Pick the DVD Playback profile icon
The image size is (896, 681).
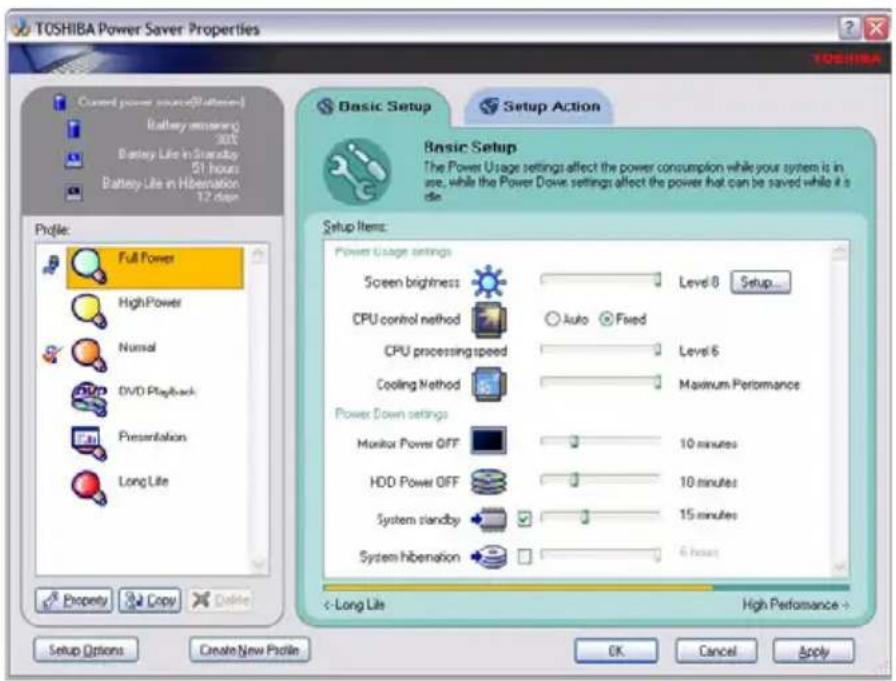point(89,399)
